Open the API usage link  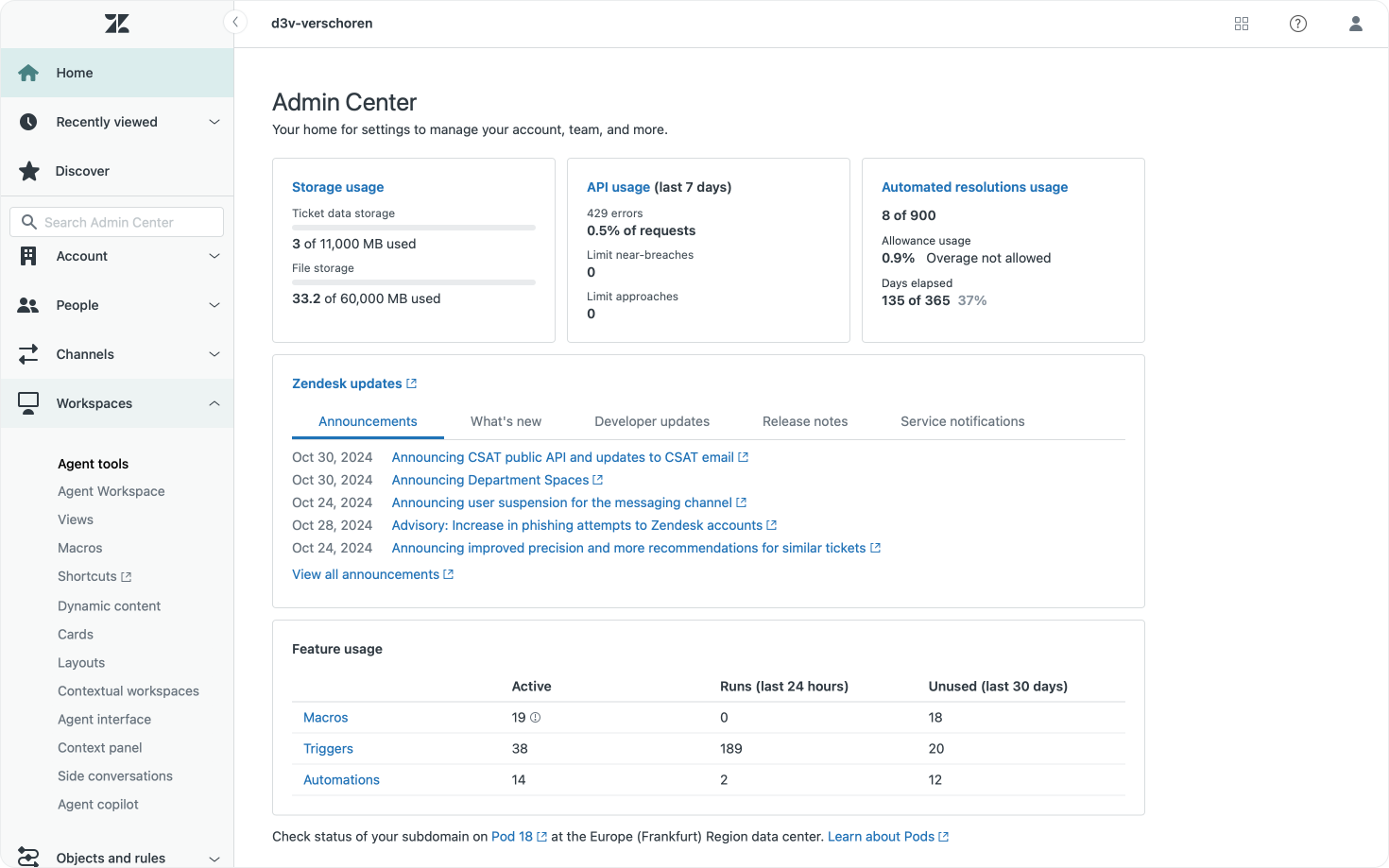pyautogui.click(x=619, y=187)
